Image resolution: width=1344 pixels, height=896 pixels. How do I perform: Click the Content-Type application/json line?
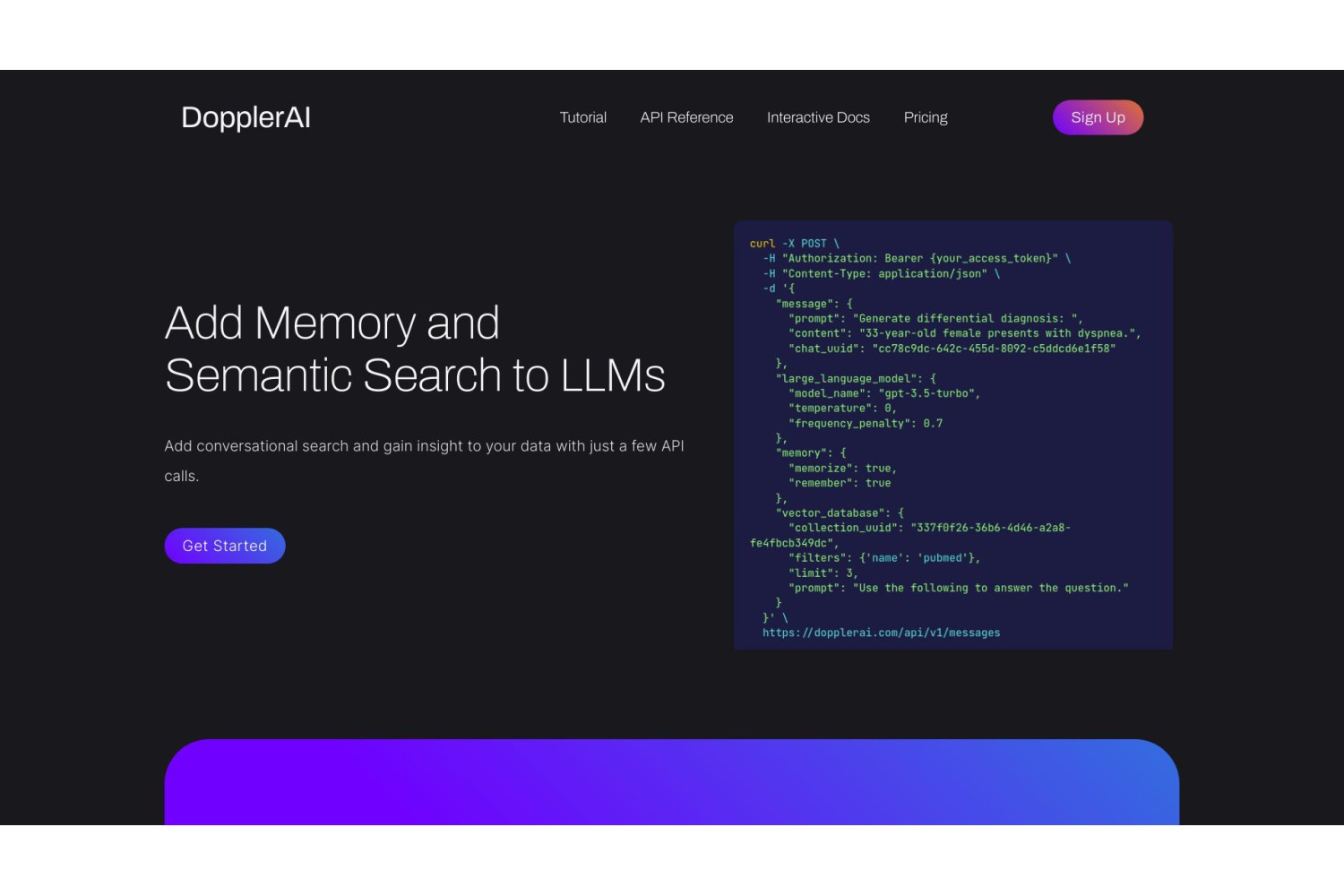pos(881,273)
